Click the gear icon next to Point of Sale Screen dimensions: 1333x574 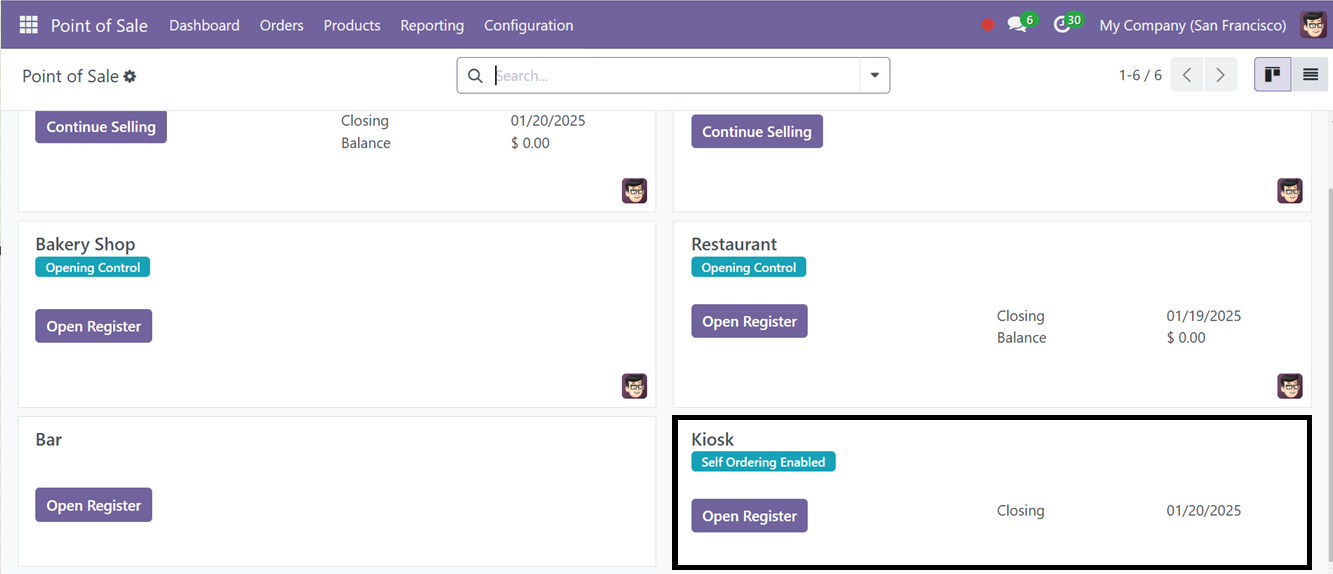130,76
